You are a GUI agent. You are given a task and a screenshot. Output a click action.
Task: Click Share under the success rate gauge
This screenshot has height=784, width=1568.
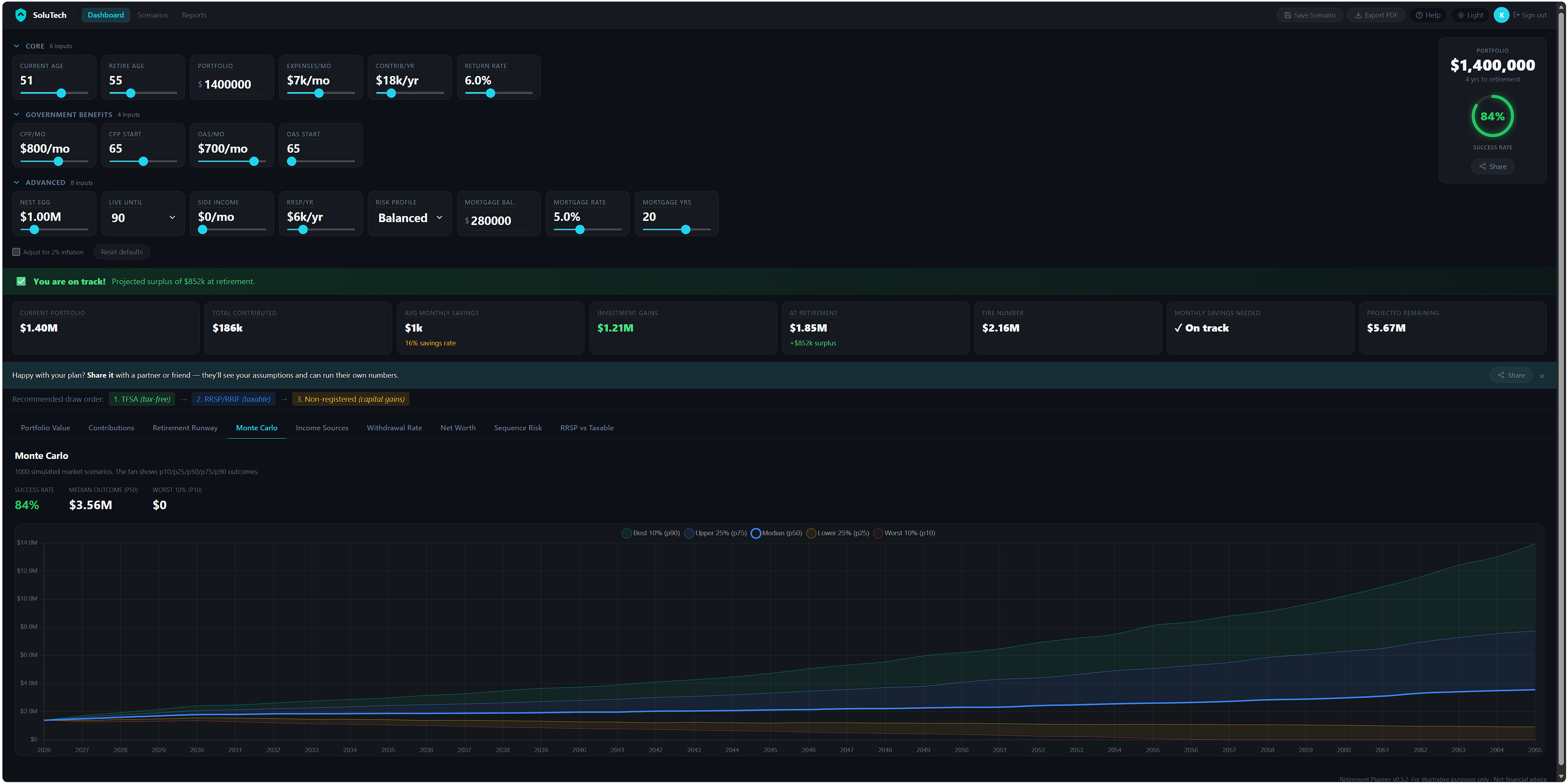pos(1492,167)
